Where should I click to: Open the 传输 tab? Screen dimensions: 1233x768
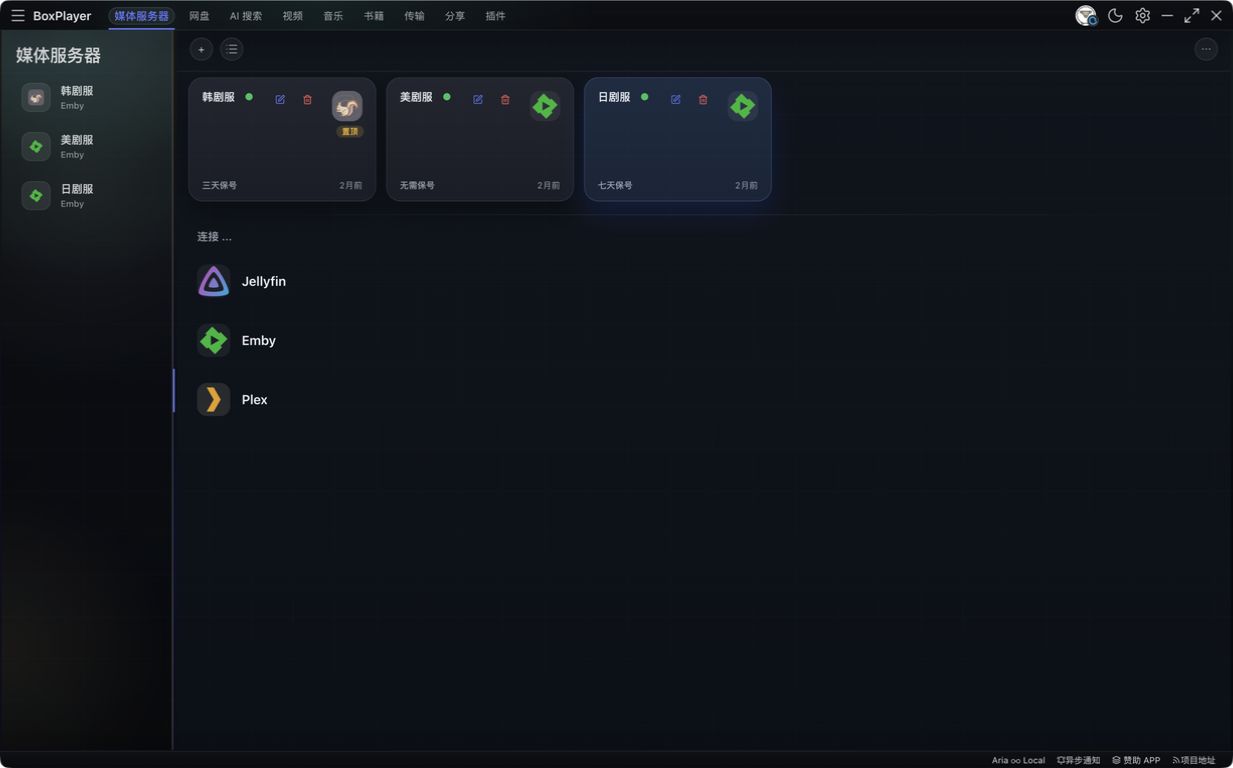(414, 16)
